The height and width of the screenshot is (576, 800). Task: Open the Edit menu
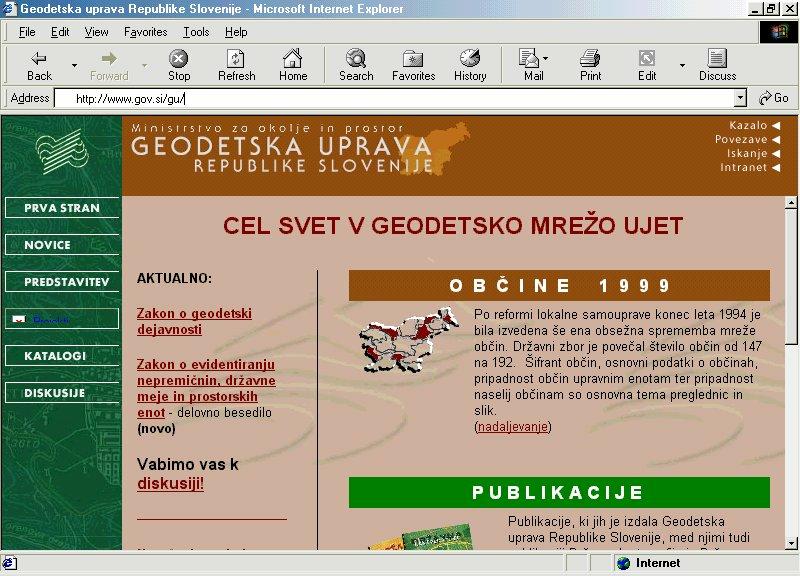click(60, 32)
